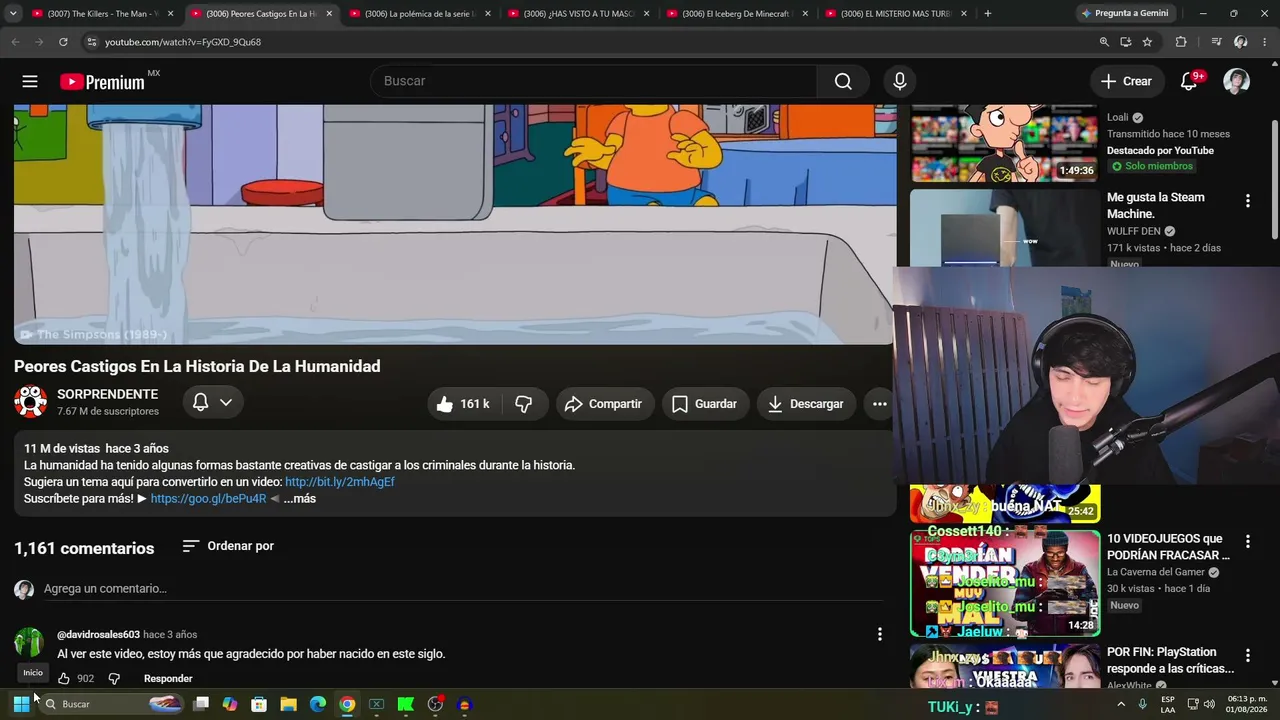Open a new Chrome tab
This screenshot has width=1280, height=720.
tap(988, 14)
